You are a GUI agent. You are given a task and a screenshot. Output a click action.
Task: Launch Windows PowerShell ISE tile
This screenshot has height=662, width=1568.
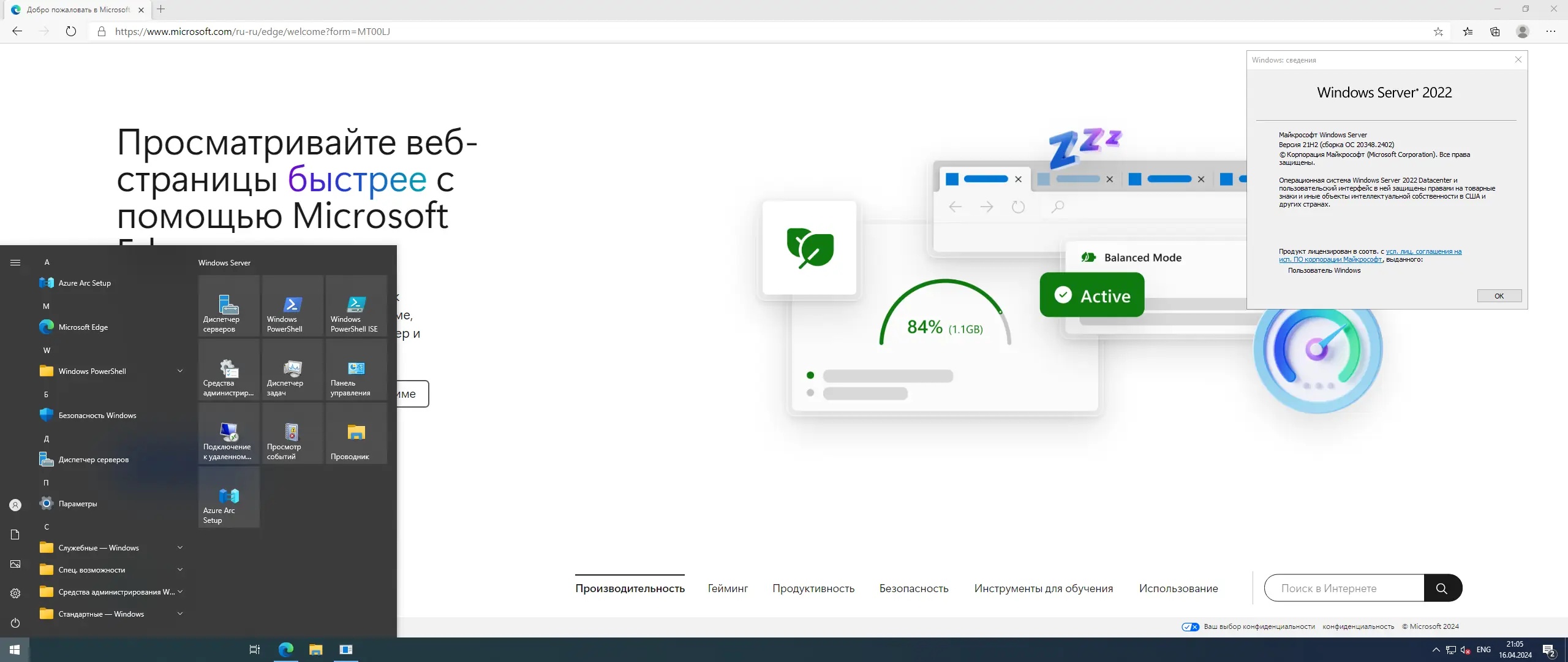tap(356, 305)
